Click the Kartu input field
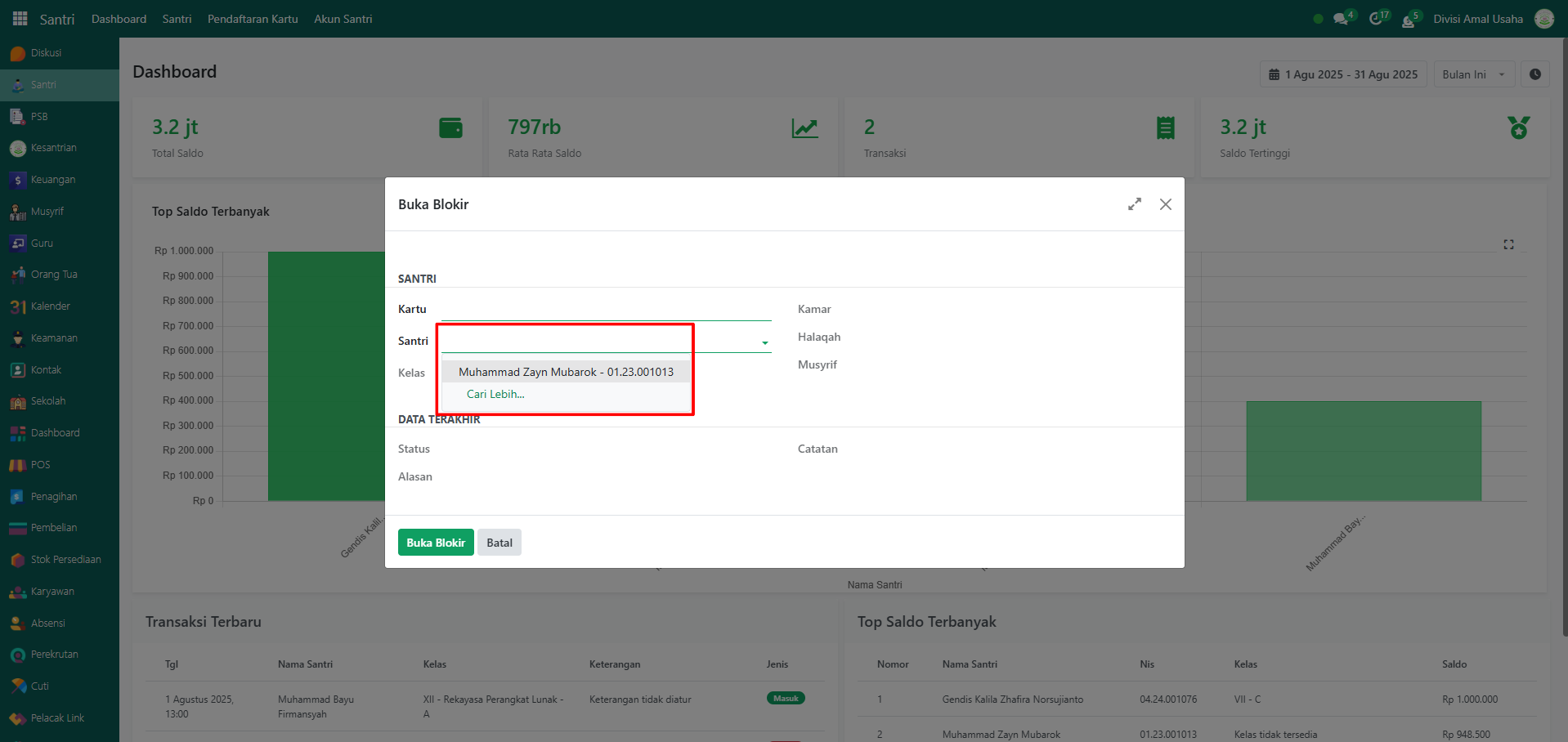This screenshot has width=1568, height=742. tap(605, 310)
